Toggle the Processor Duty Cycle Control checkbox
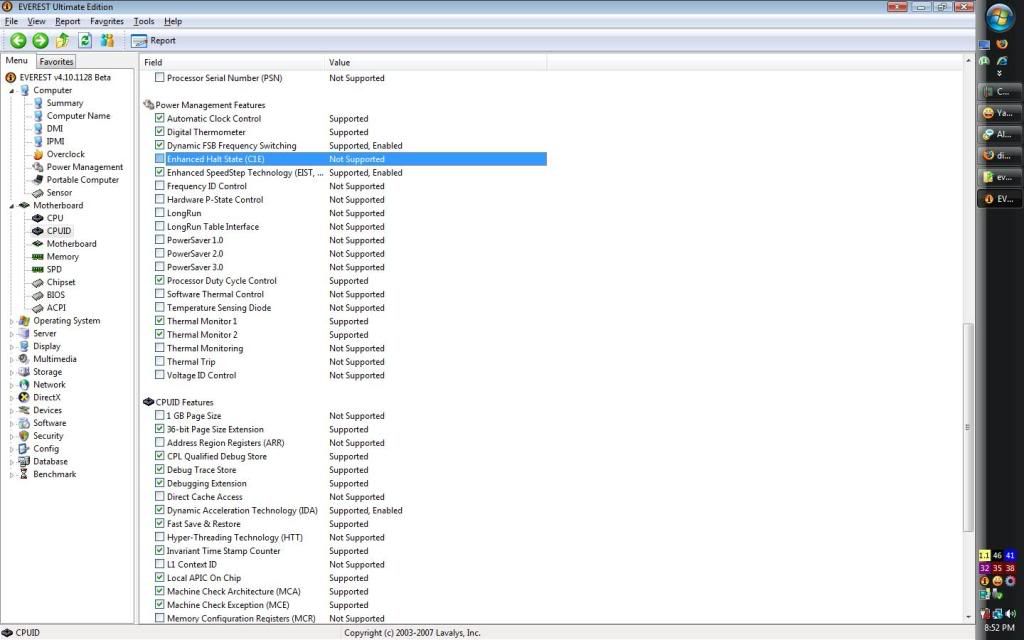Screen dimensions: 1024x640 (x=159, y=280)
